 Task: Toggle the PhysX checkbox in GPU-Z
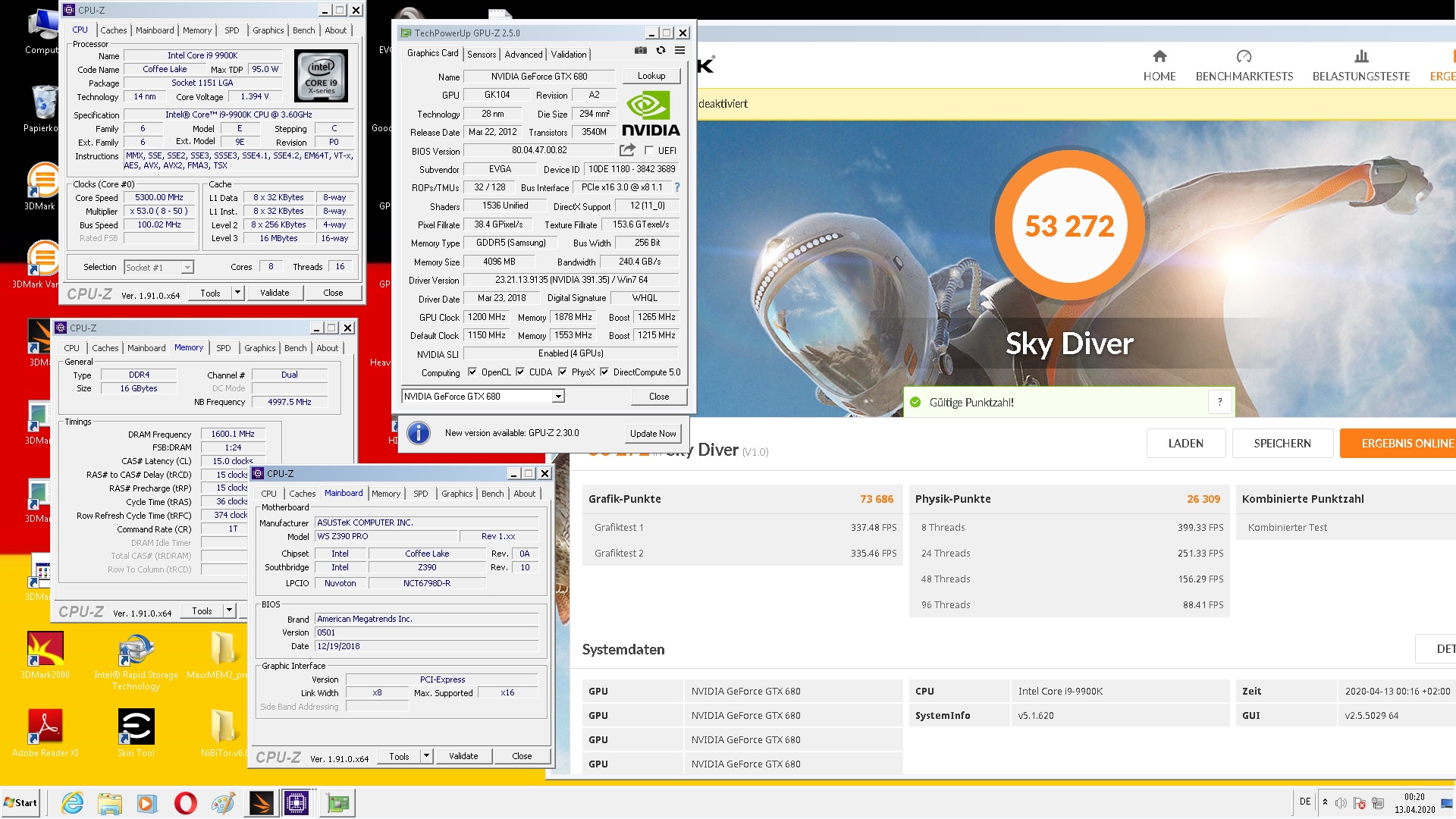pos(563,372)
